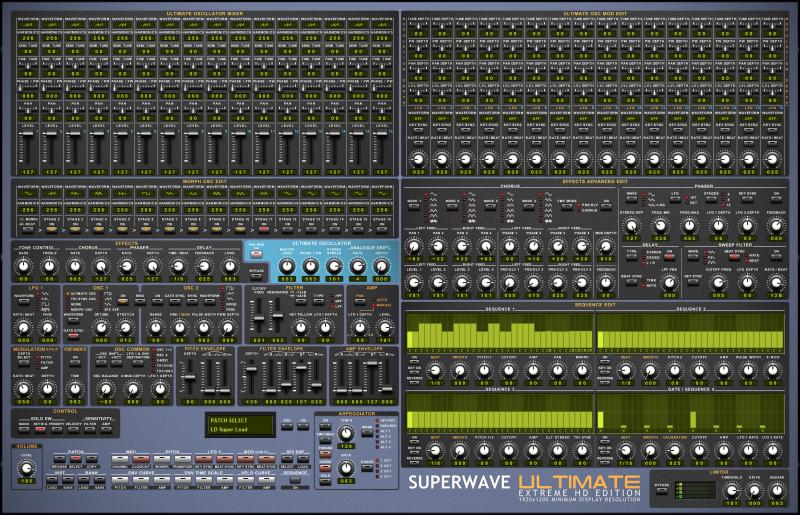Turn off the Delay ON button in Effects Advanced Edit

click(x=669, y=257)
